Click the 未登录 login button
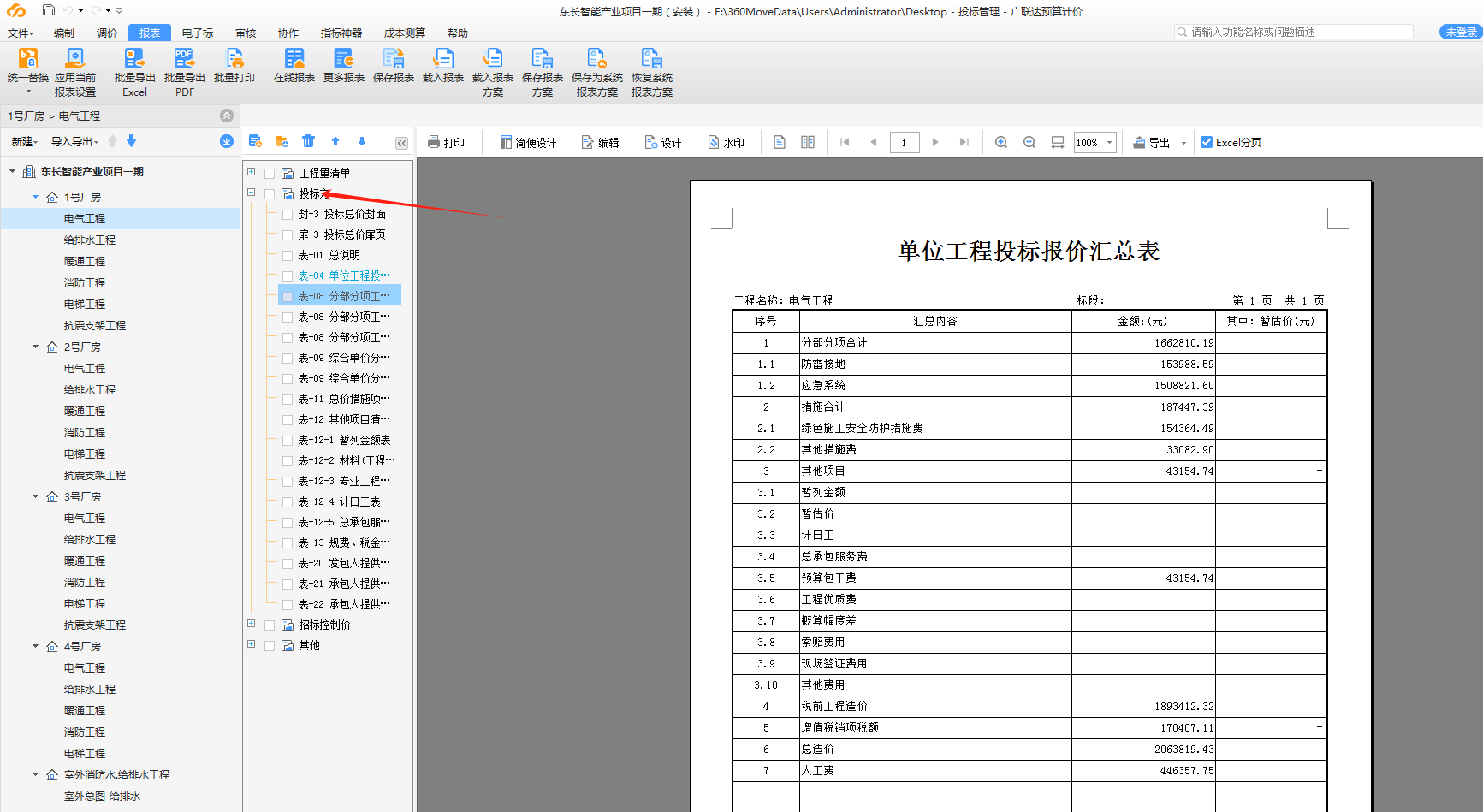 [1461, 32]
